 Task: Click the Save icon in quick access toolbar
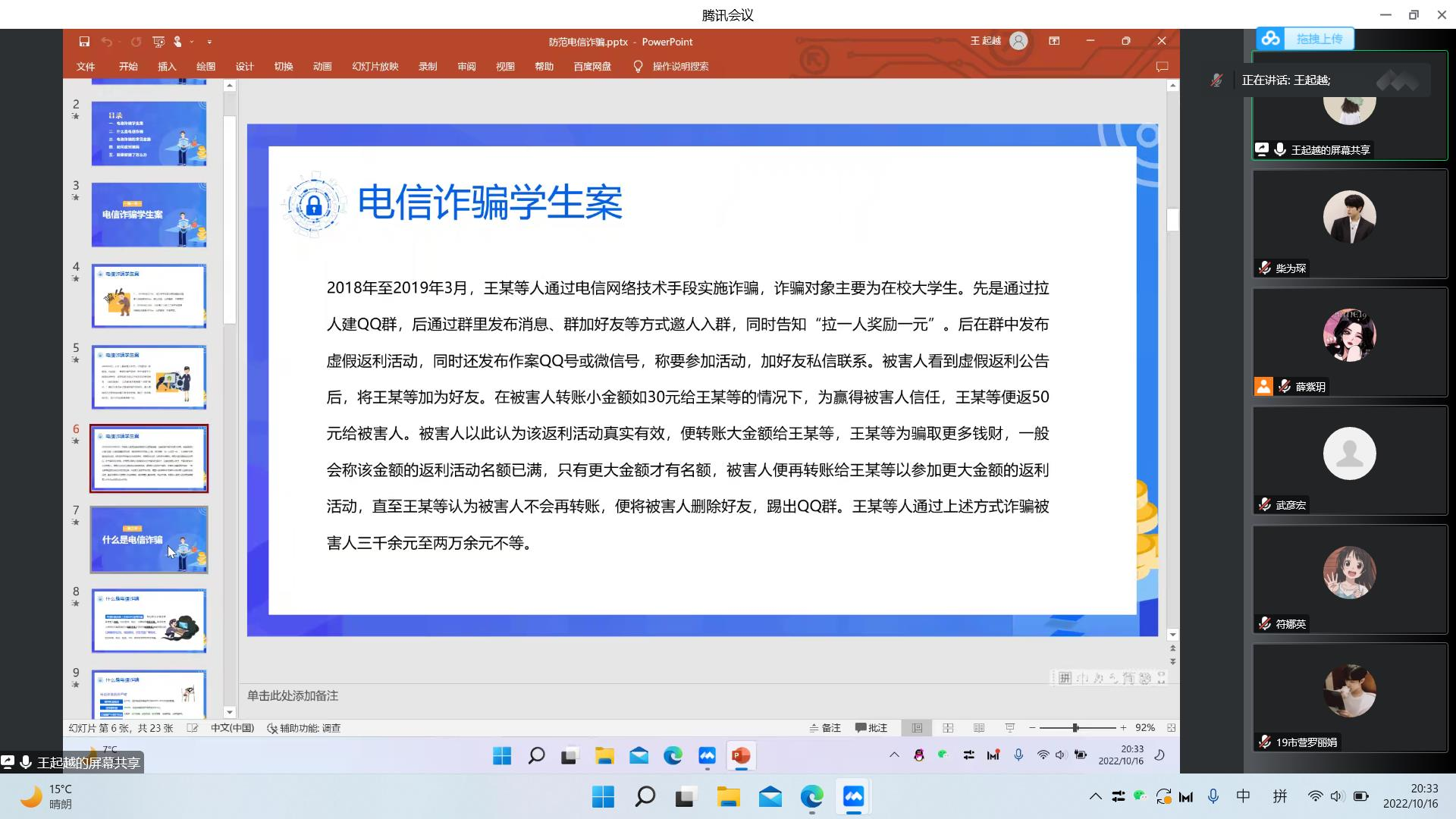point(84,42)
